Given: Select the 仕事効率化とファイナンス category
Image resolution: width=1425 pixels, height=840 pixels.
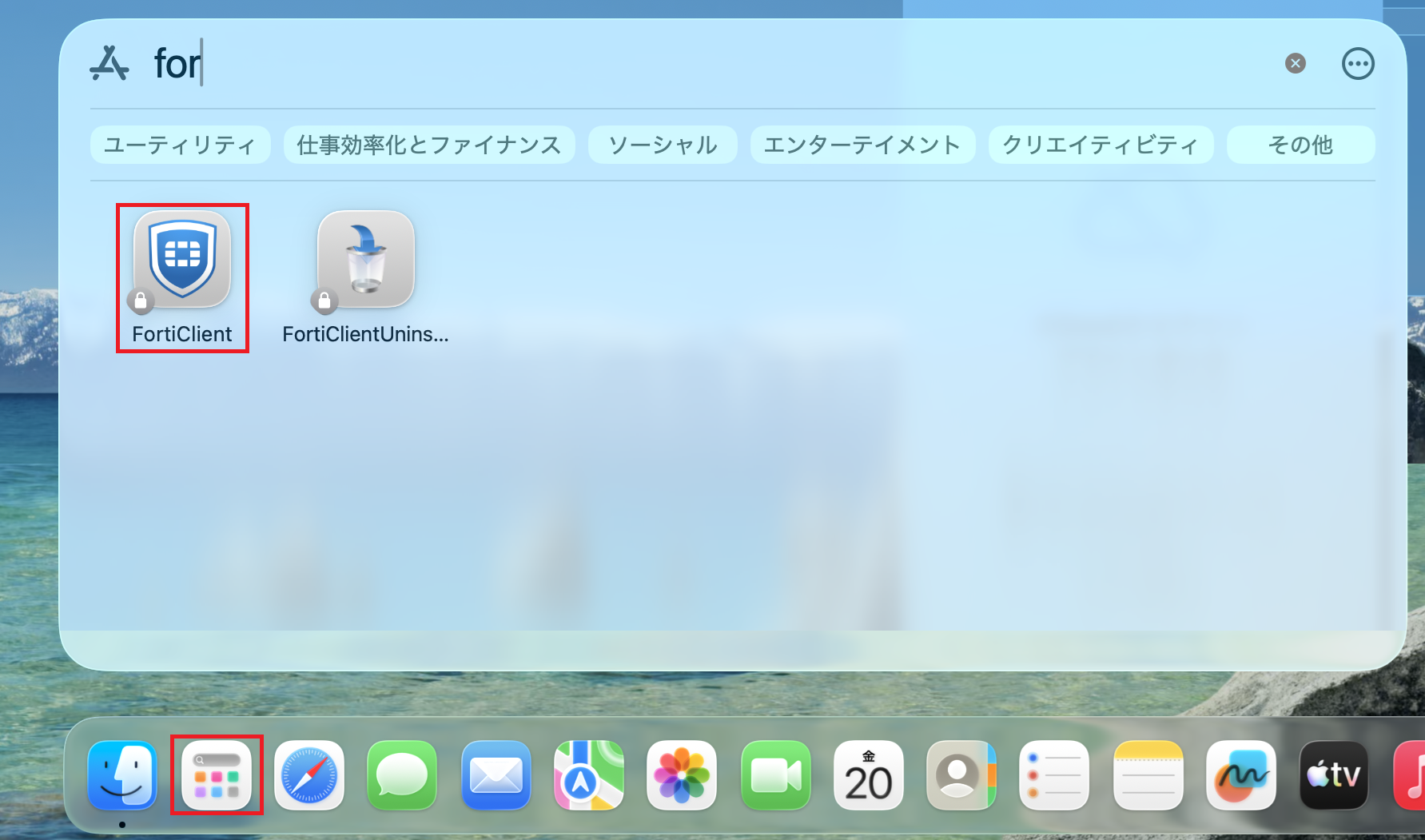Looking at the screenshot, I should (429, 145).
